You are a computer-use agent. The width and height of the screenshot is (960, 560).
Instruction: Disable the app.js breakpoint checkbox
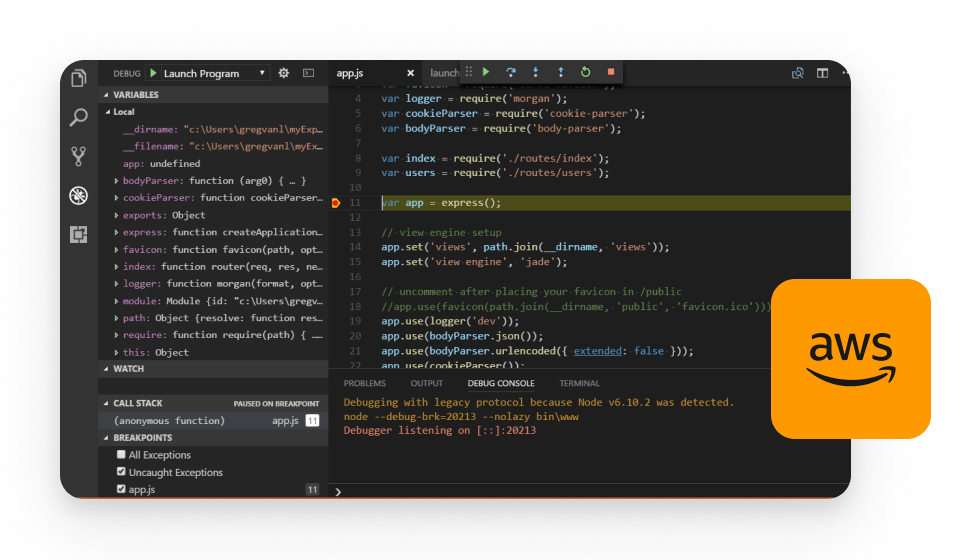click(121, 489)
